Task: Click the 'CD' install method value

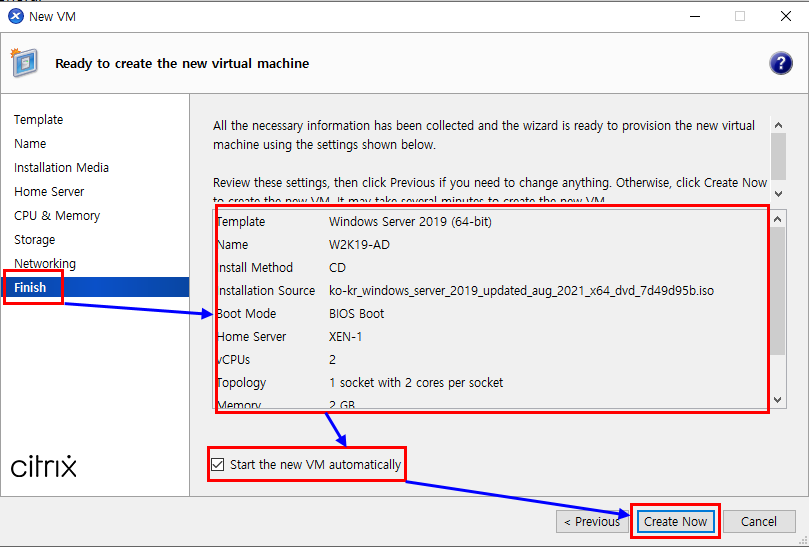Action: coord(337,268)
